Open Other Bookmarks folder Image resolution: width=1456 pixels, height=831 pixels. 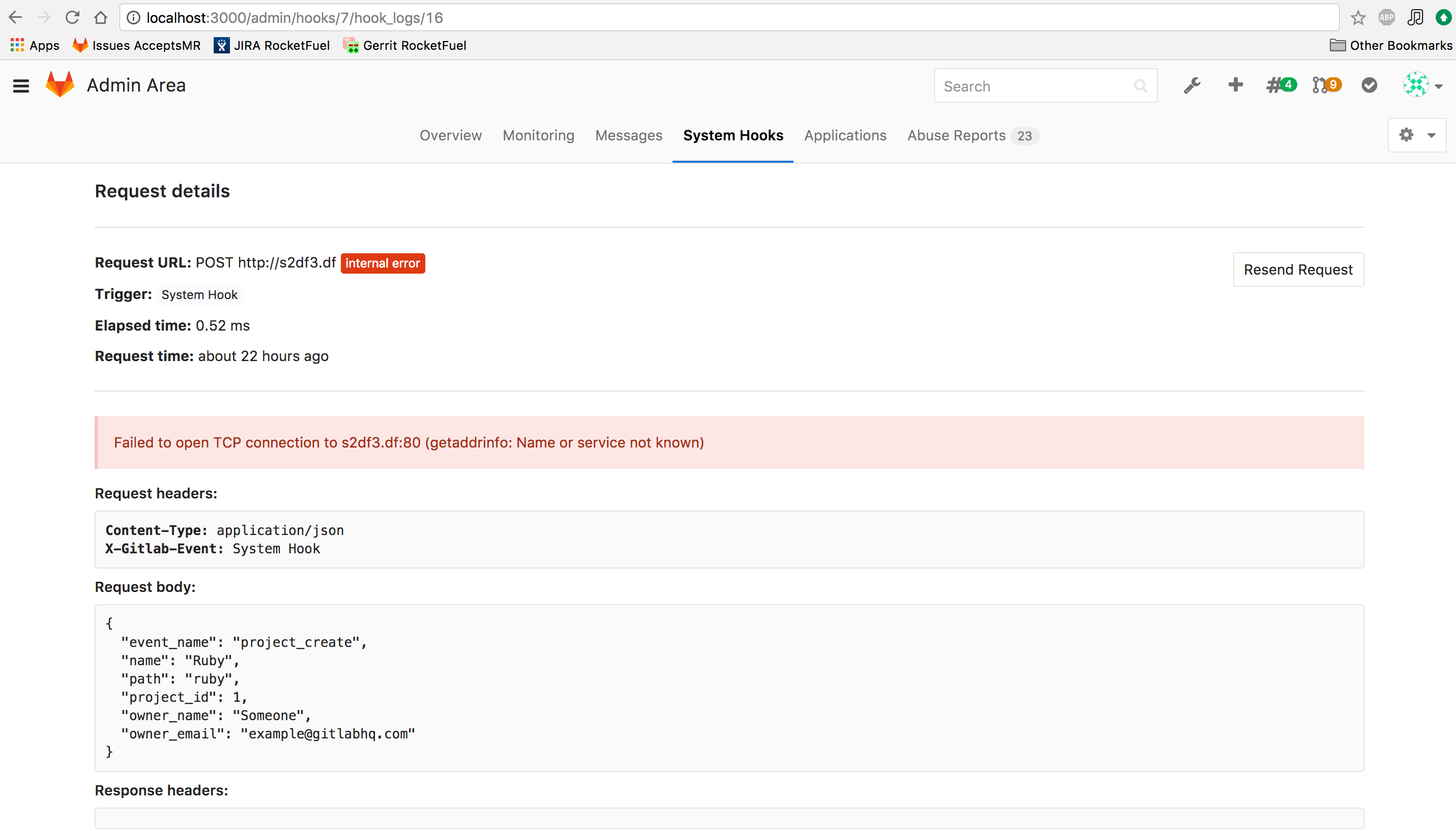click(1390, 46)
